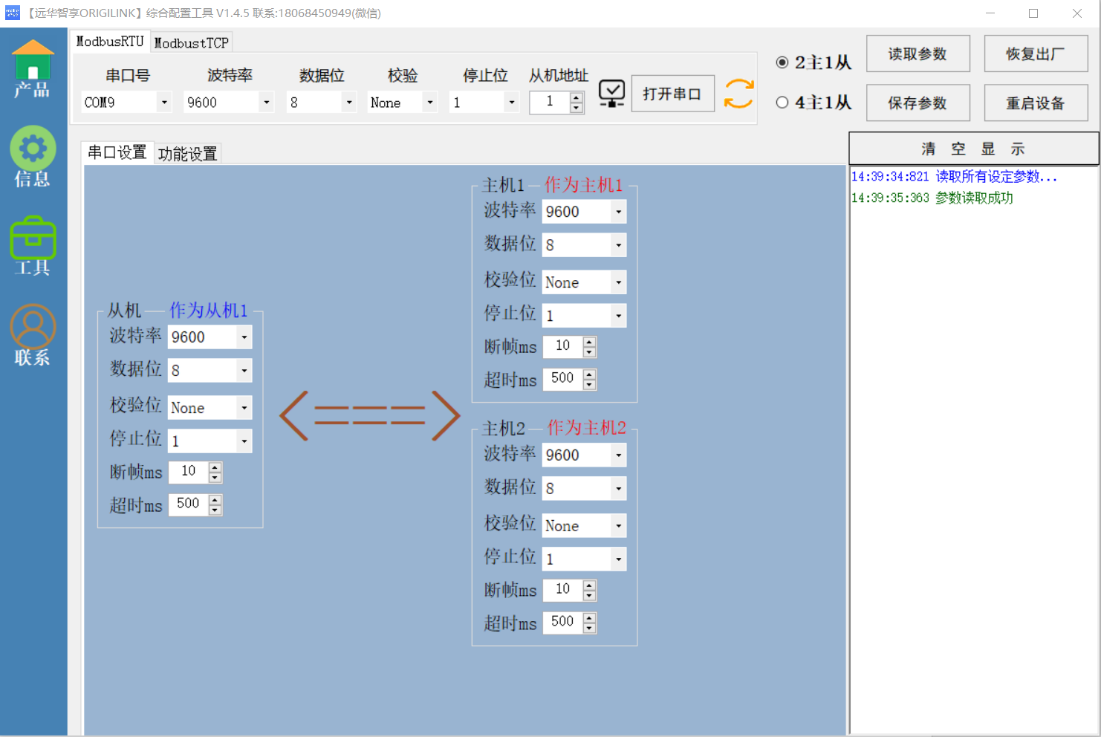Switch to the ModbustTCP tab

pyautogui.click(x=191, y=43)
